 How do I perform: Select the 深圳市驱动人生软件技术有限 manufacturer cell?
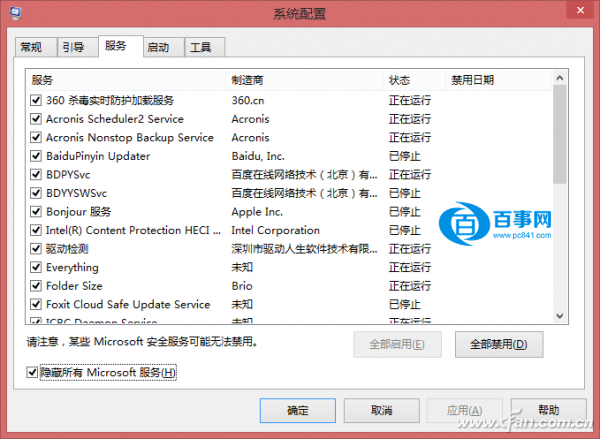tap(305, 249)
